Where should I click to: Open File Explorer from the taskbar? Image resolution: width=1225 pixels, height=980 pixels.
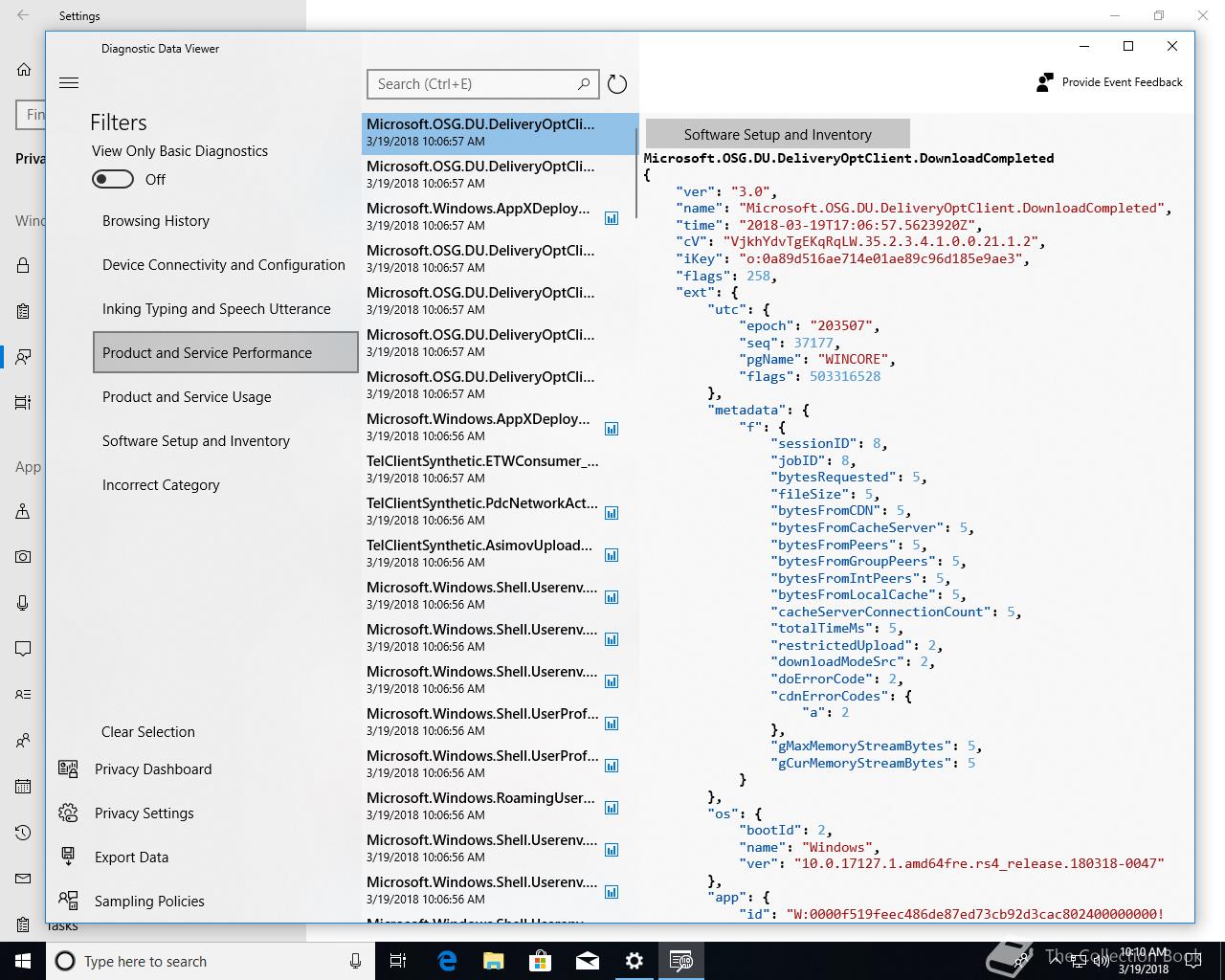click(494, 961)
